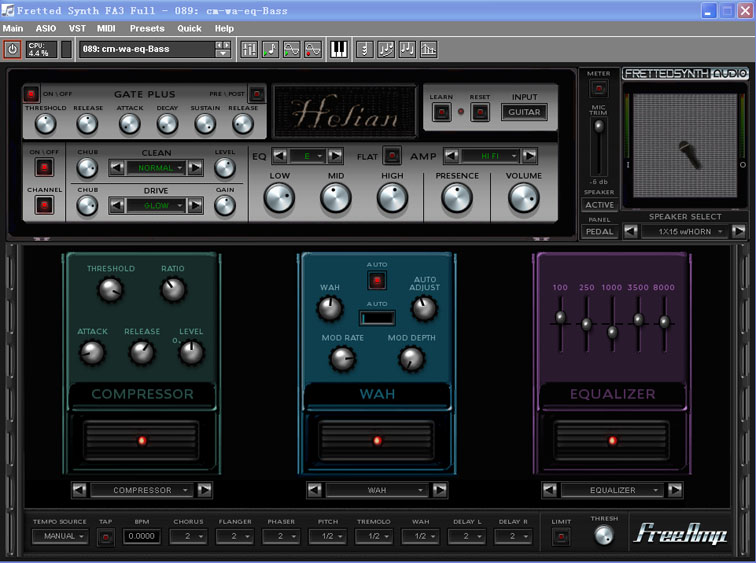
Task: Switch to the previous speaker cabinet arrow
Action: (x=631, y=231)
